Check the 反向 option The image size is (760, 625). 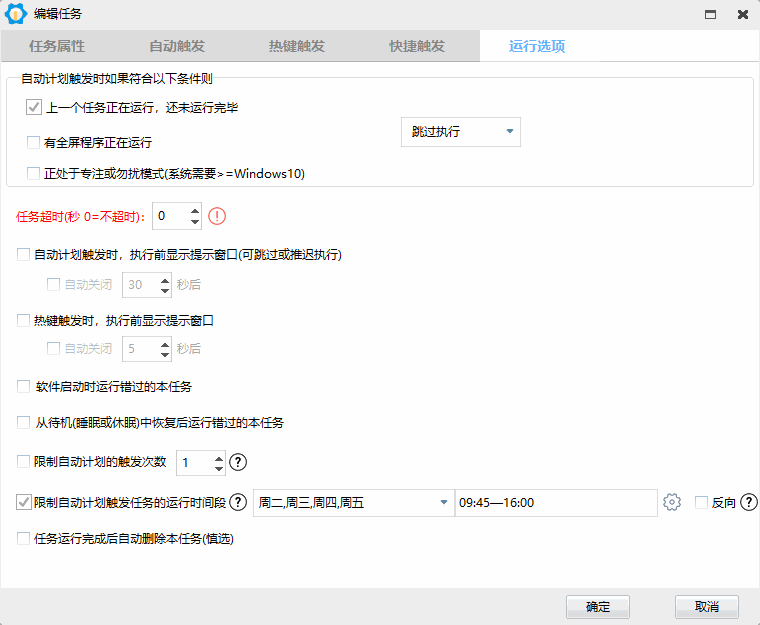pos(701,502)
